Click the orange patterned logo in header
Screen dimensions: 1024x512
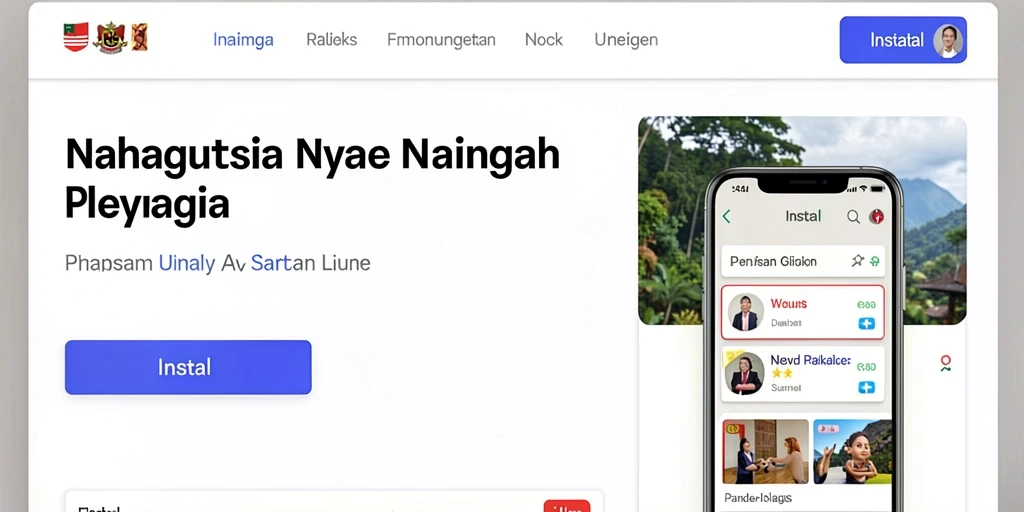point(139,37)
